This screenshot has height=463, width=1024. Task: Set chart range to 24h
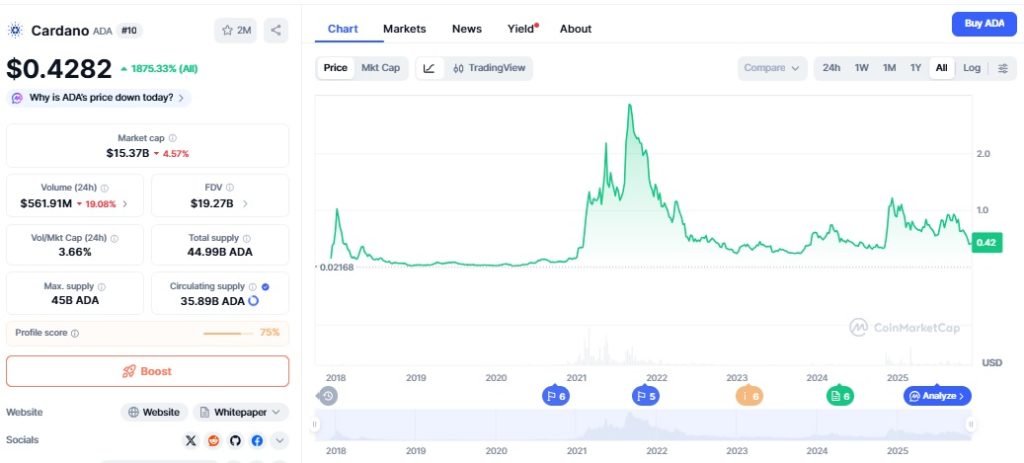(x=831, y=68)
